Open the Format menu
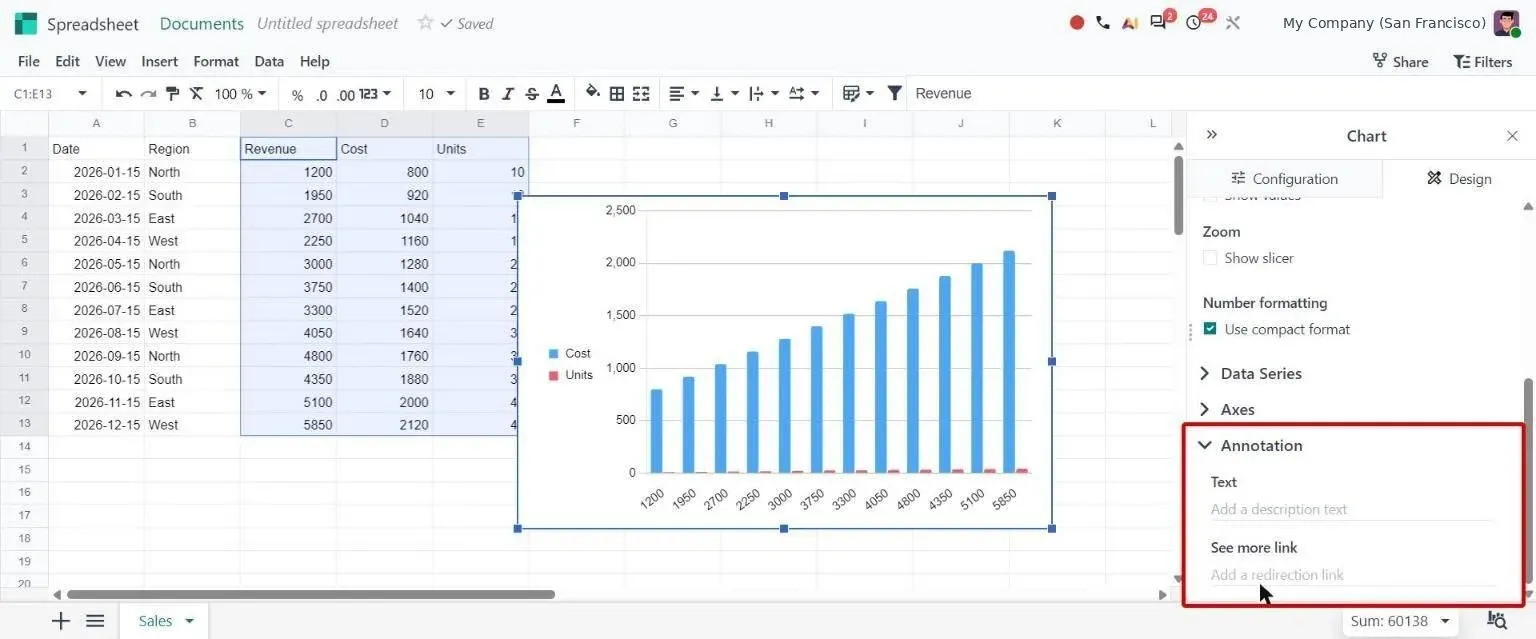Viewport: 1536px width, 639px height. coord(216,61)
